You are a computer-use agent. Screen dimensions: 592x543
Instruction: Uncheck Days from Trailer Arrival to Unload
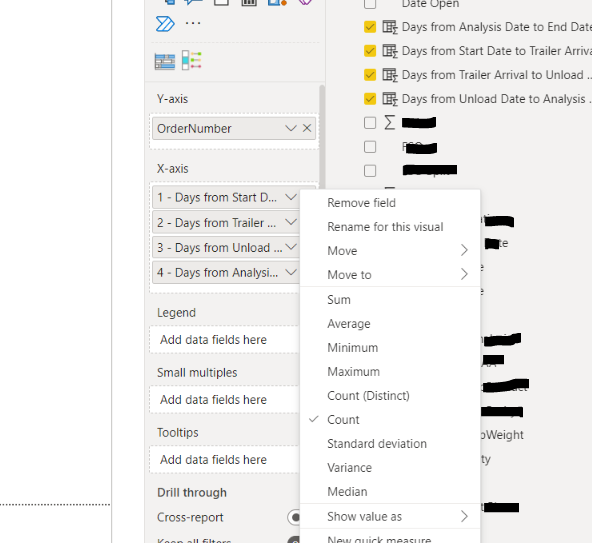pos(370,75)
